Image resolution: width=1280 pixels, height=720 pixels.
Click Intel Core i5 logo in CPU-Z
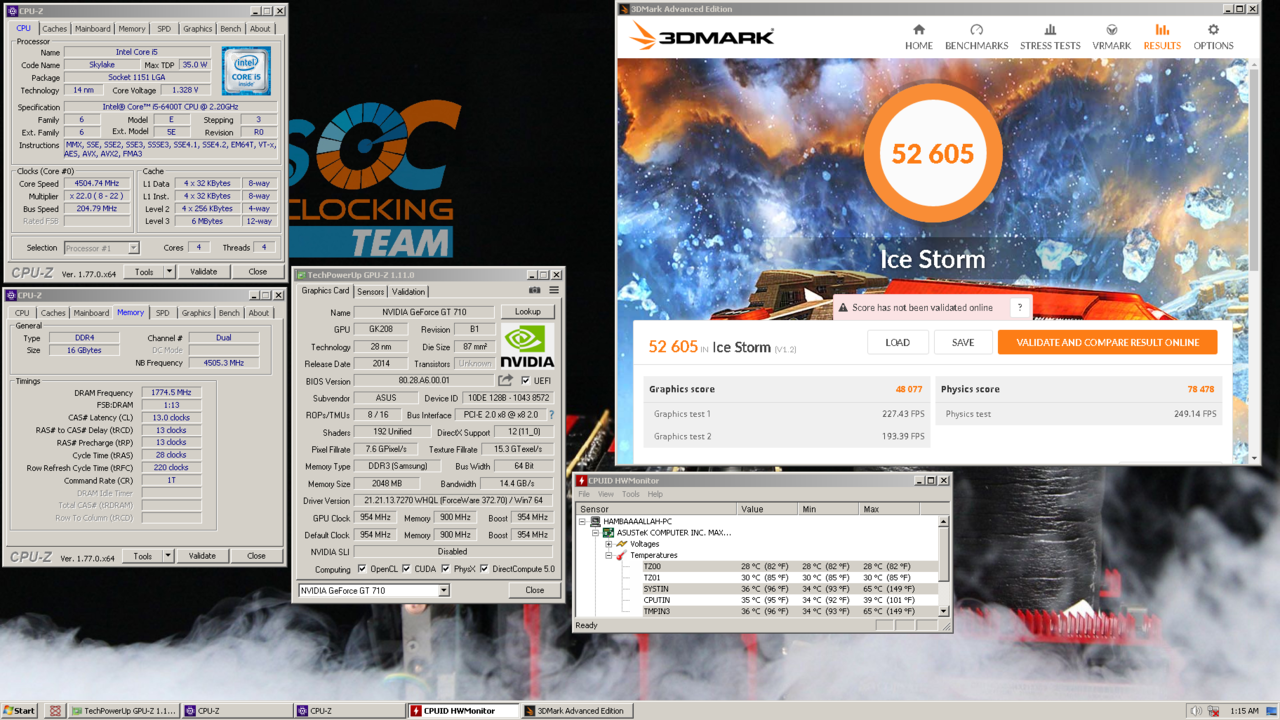tap(246, 70)
